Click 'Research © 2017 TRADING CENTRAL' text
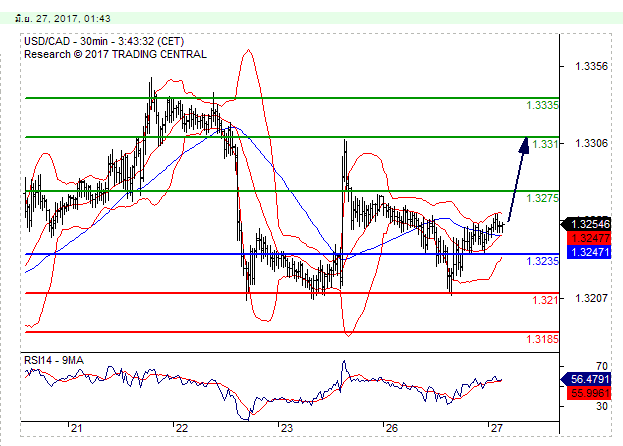Viewport: 623px width, 446px height. (115, 54)
